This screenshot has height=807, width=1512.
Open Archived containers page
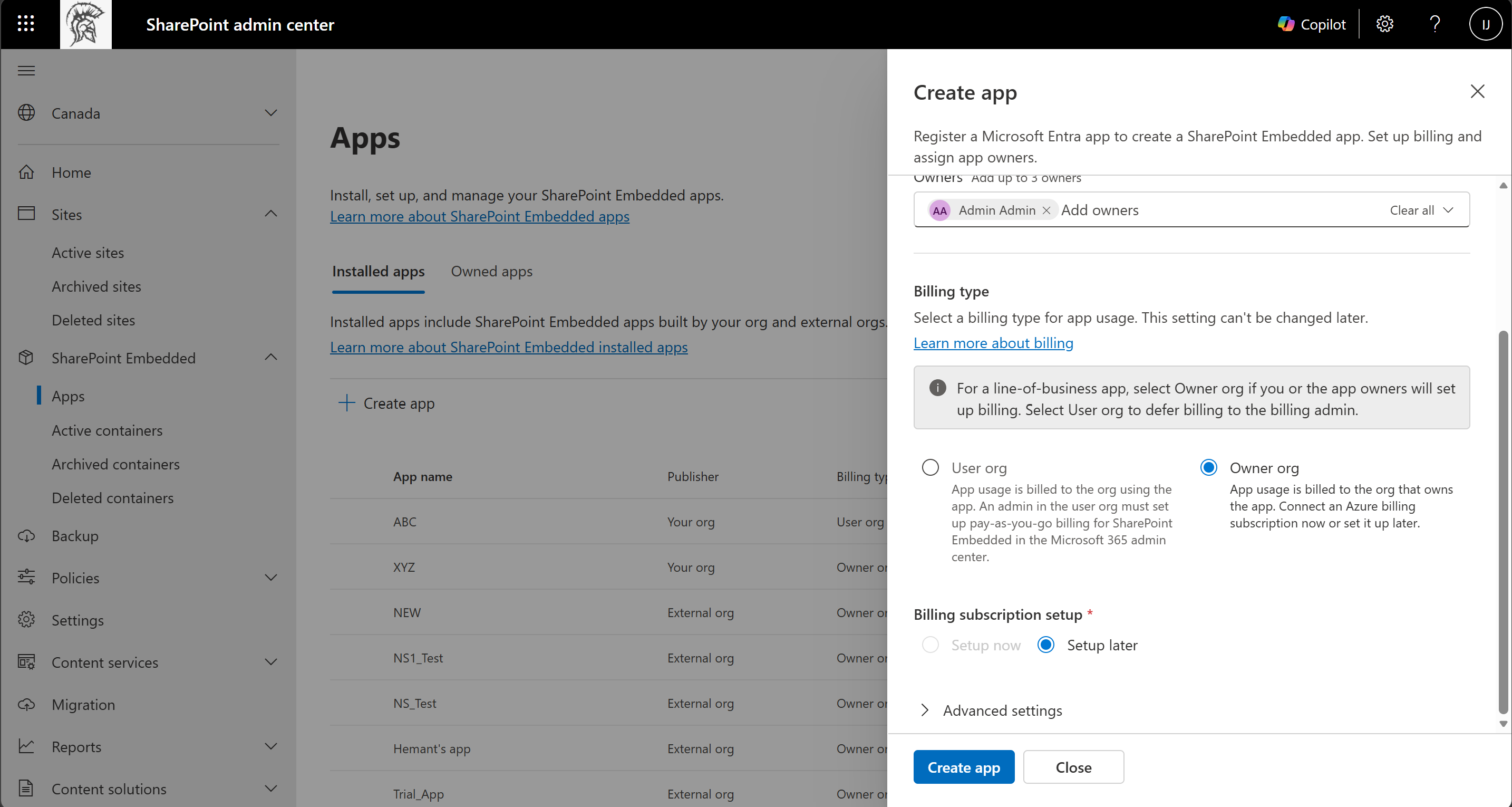pyautogui.click(x=115, y=464)
